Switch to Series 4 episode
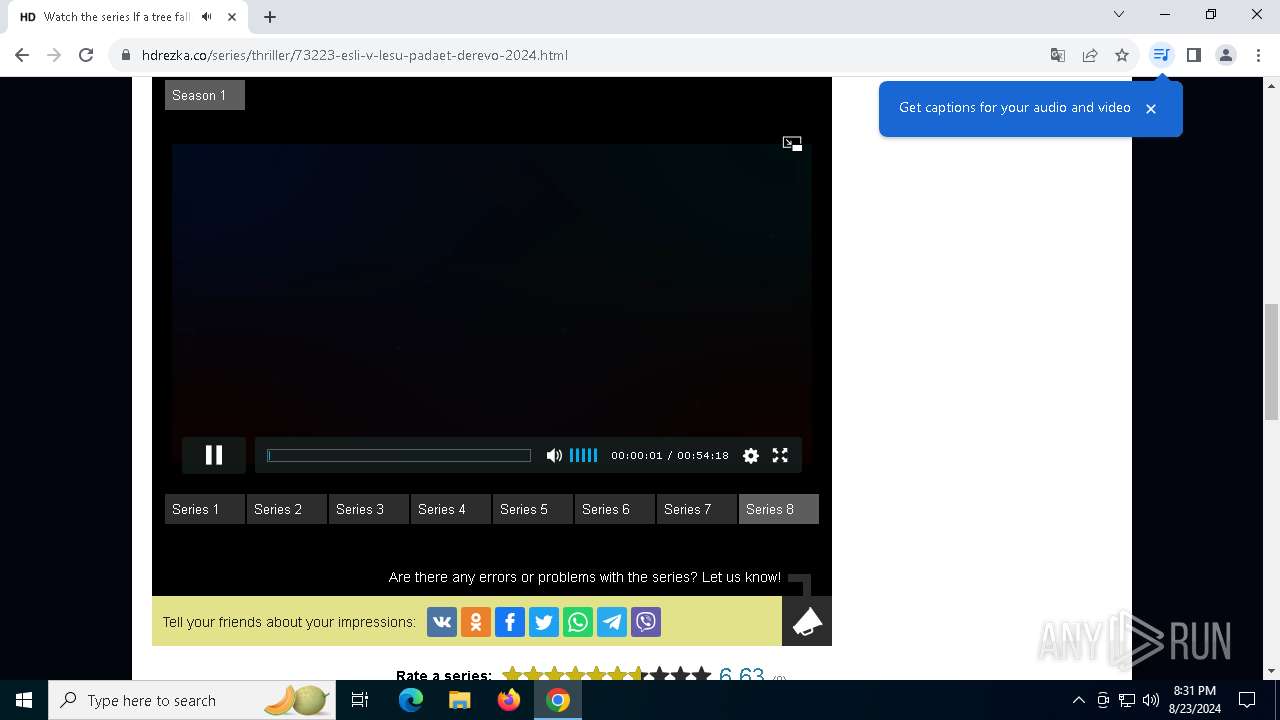 pyautogui.click(x=451, y=509)
